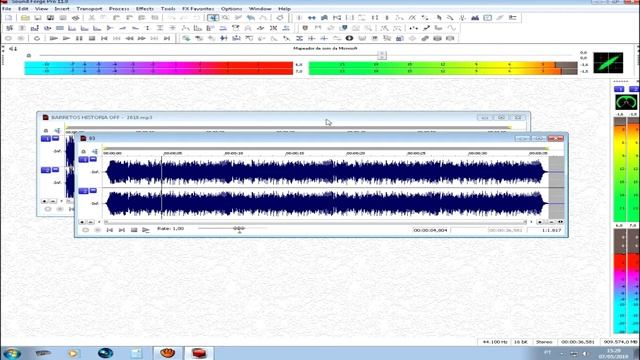Open the Effects menu
The image size is (640, 360).
click(x=145, y=9)
